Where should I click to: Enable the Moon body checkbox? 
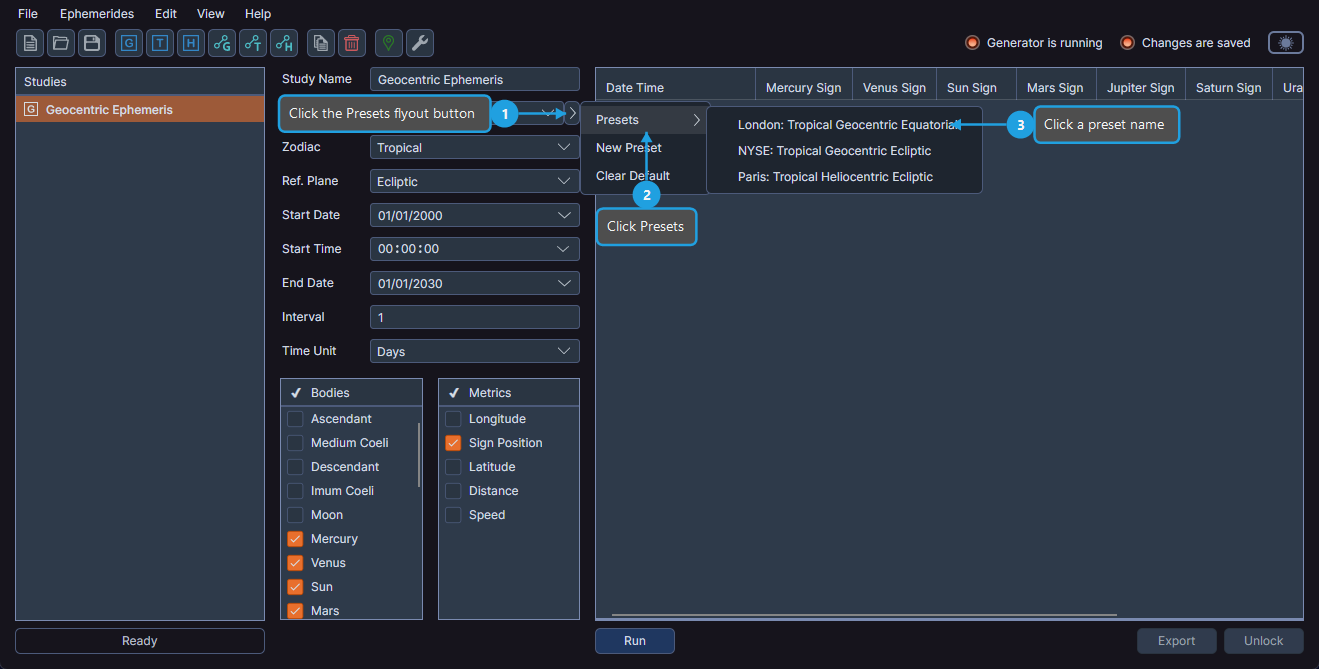pyautogui.click(x=295, y=514)
